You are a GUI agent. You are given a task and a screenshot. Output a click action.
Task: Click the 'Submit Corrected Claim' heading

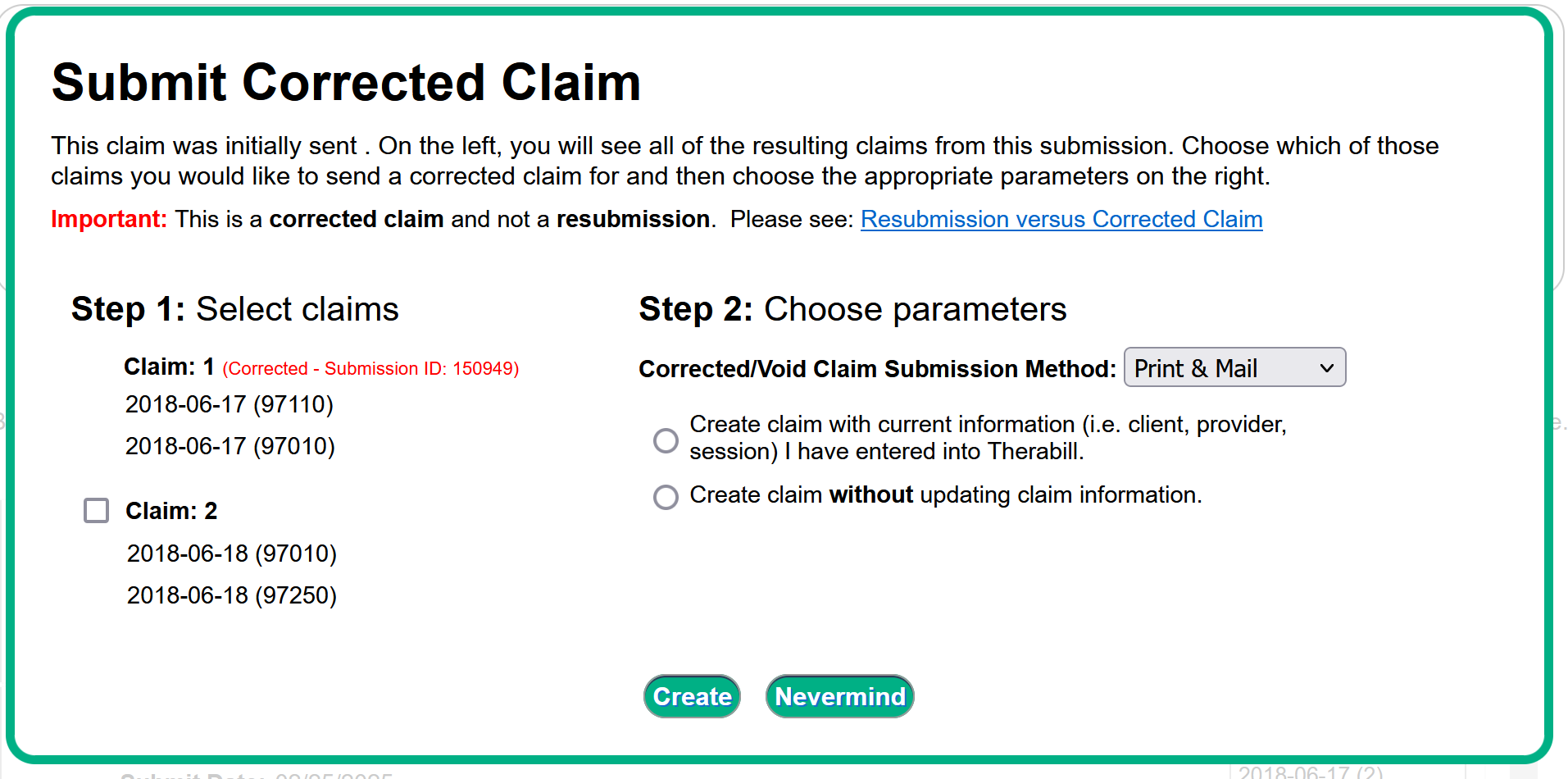(346, 83)
